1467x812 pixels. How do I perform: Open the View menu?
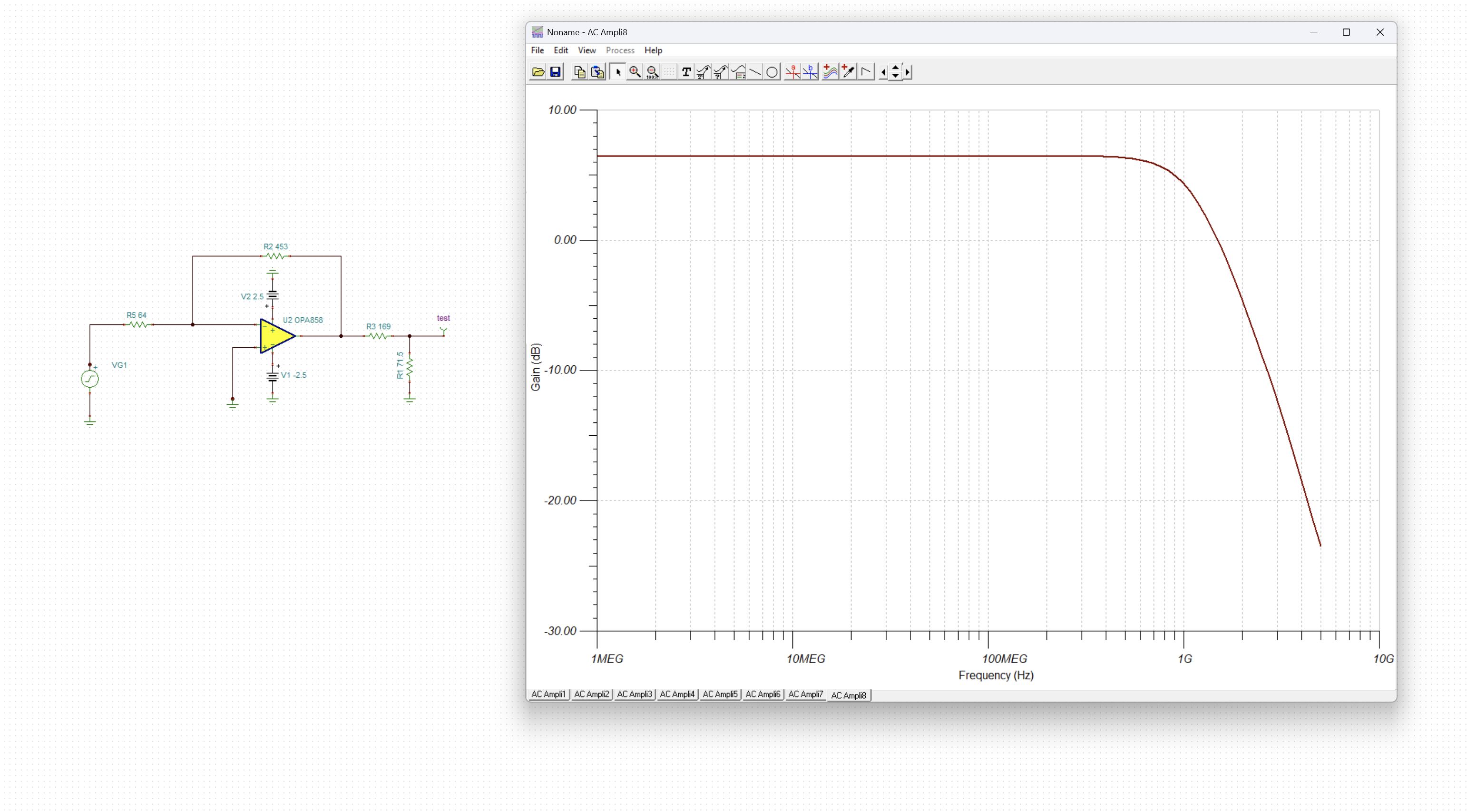tap(587, 50)
